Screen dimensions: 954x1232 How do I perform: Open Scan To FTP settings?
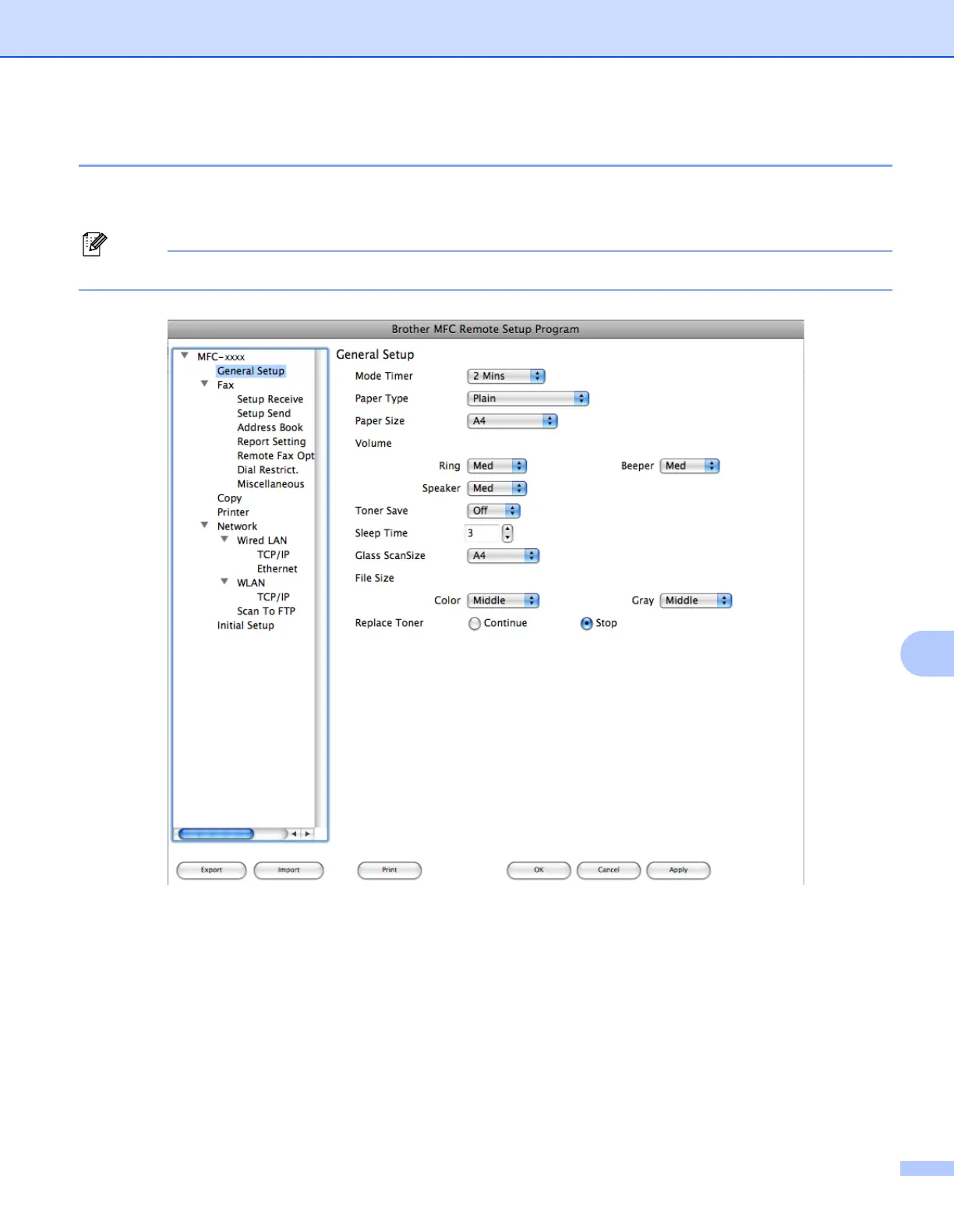(266, 611)
